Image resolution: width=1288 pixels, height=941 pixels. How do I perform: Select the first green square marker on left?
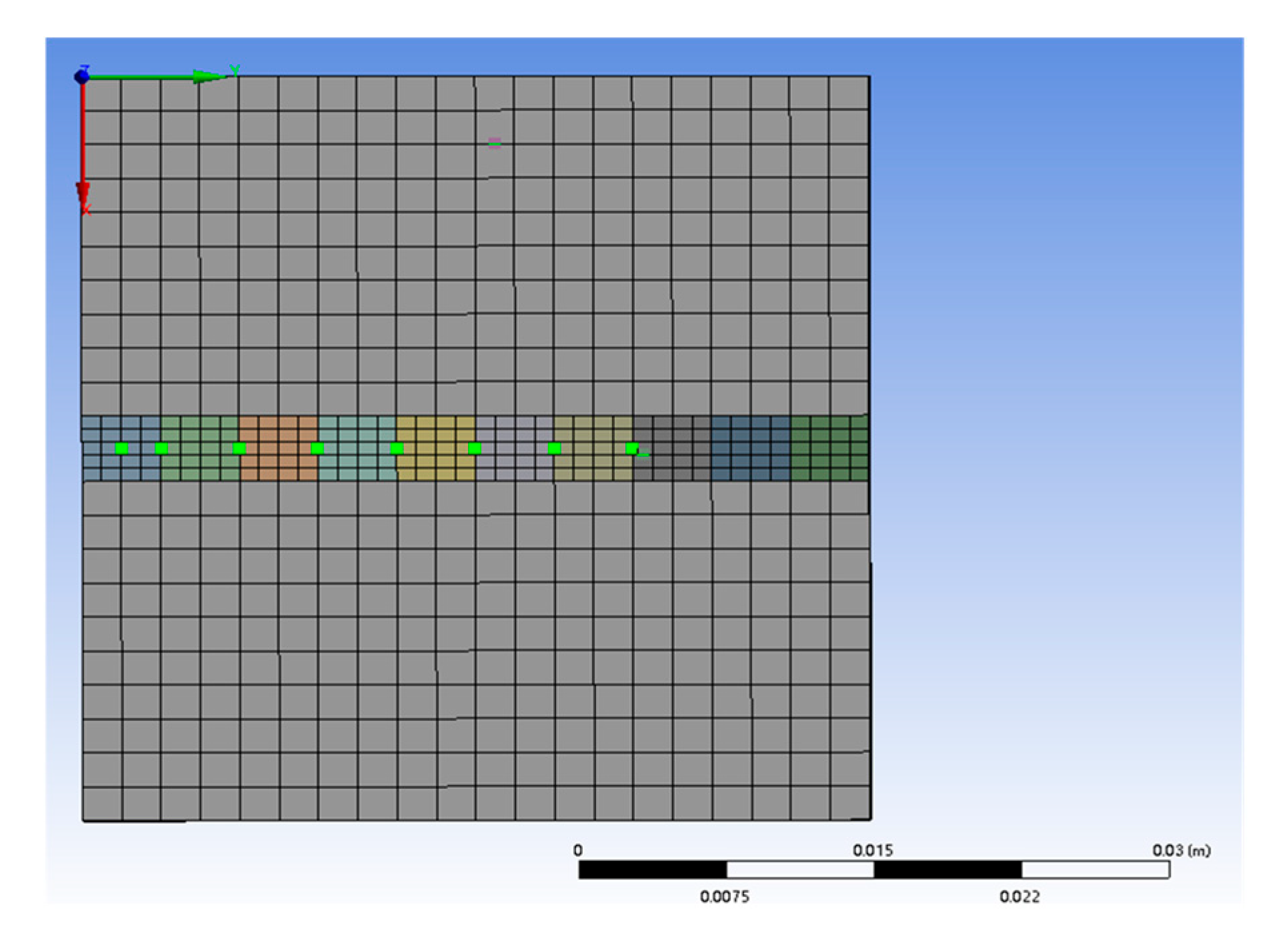point(121,448)
